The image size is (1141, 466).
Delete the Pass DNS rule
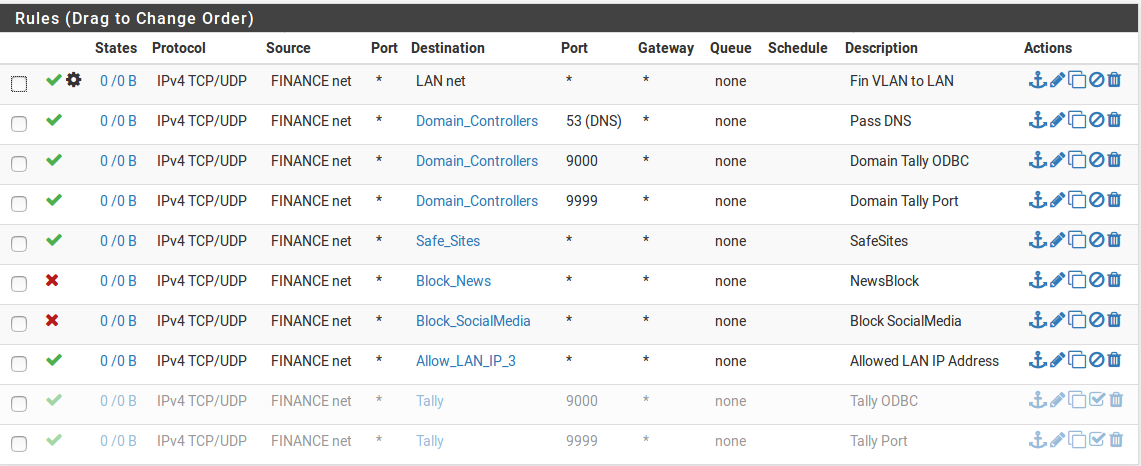[1114, 120]
